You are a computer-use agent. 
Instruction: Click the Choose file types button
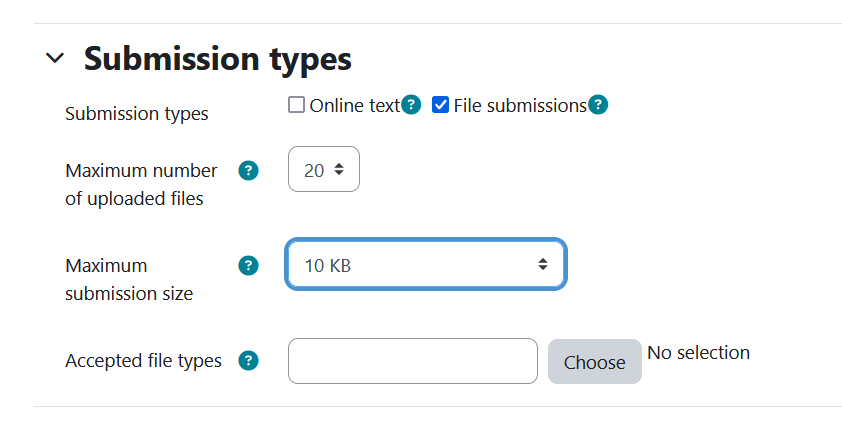coord(594,362)
